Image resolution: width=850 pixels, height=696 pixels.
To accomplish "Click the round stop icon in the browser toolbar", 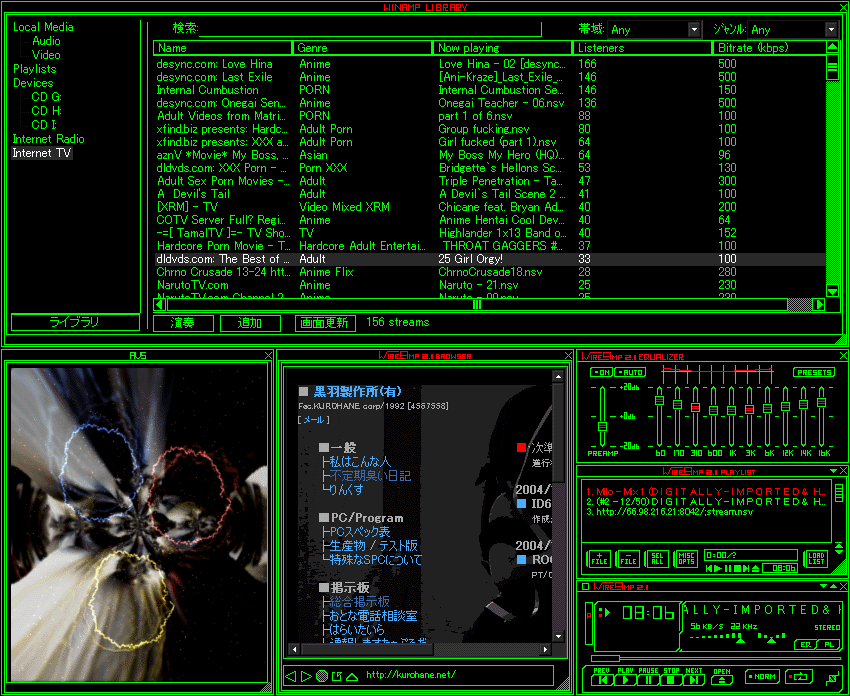I will pyautogui.click(x=322, y=676).
